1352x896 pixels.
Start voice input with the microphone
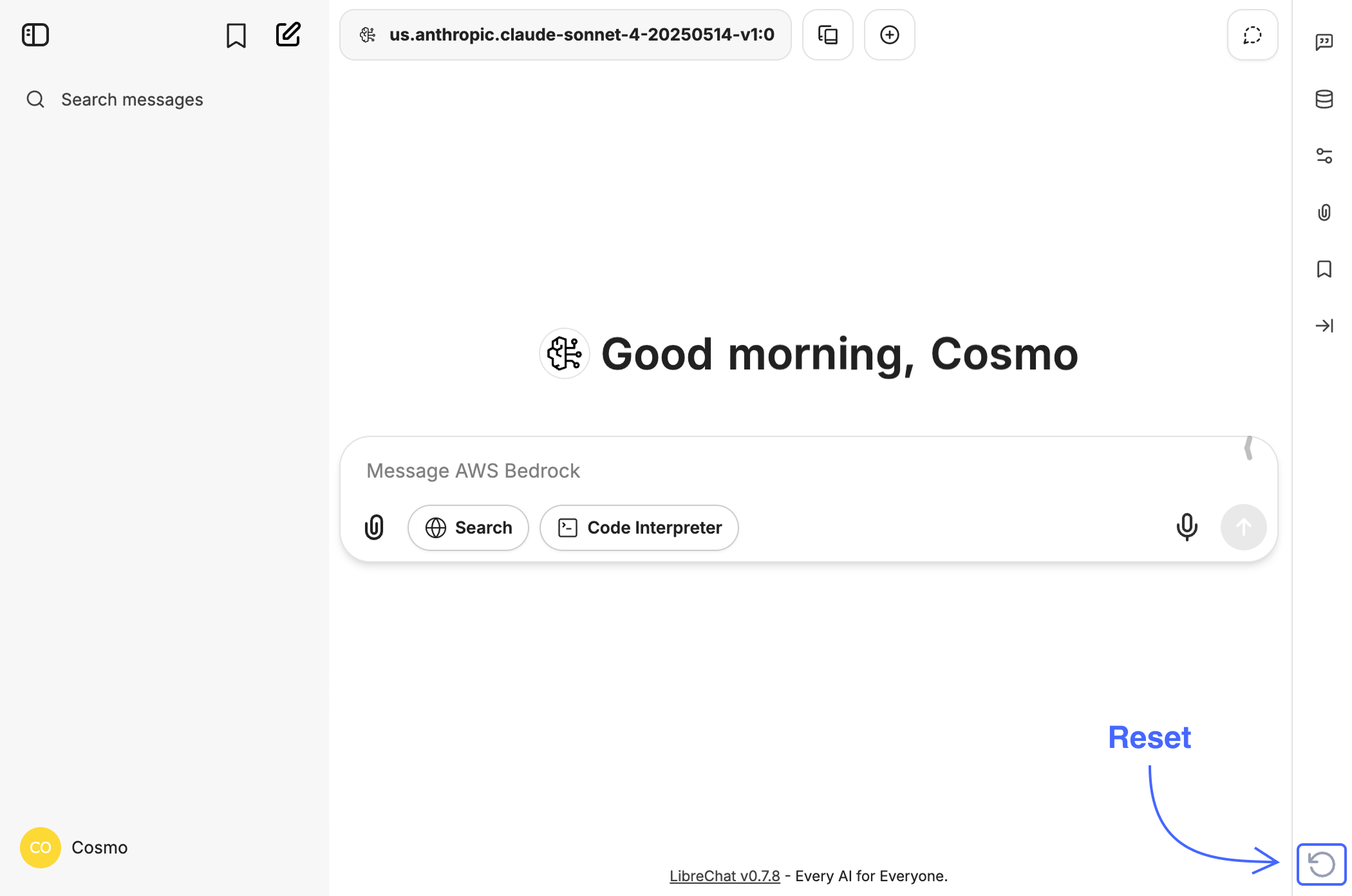pyautogui.click(x=1187, y=527)
